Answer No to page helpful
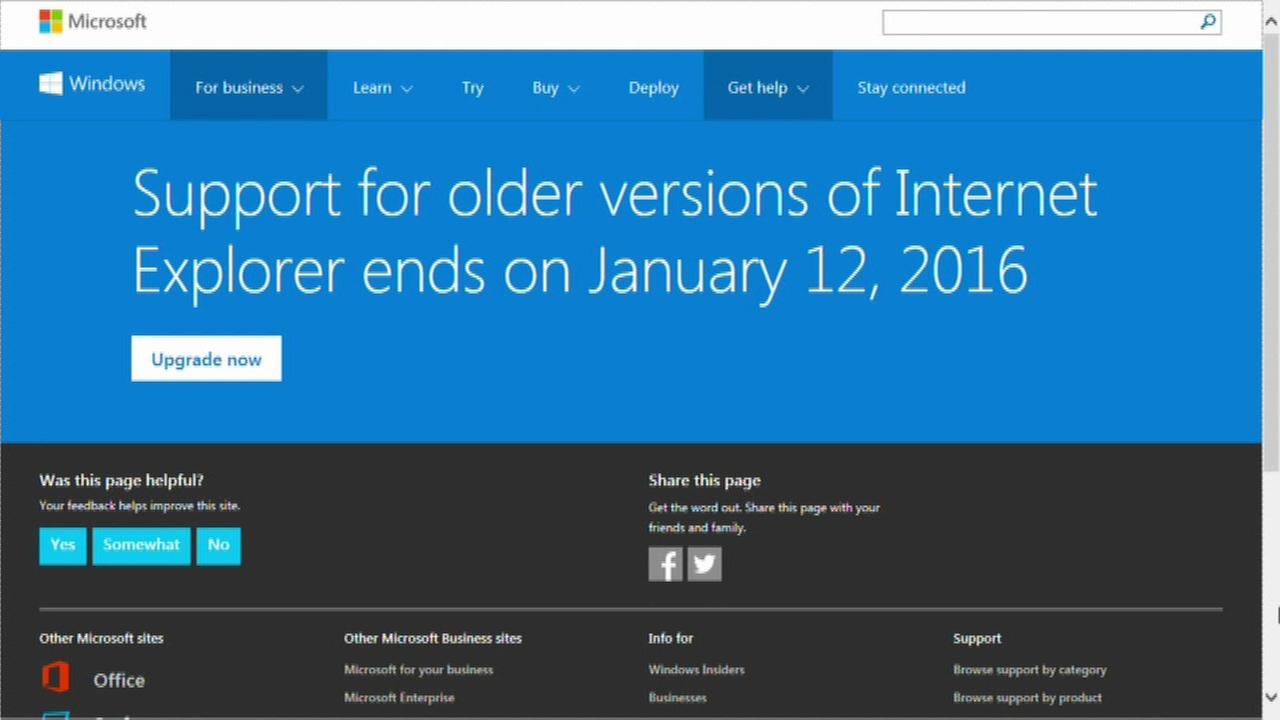This screenshot has width=1280, height=720. (x=218, y=545)
